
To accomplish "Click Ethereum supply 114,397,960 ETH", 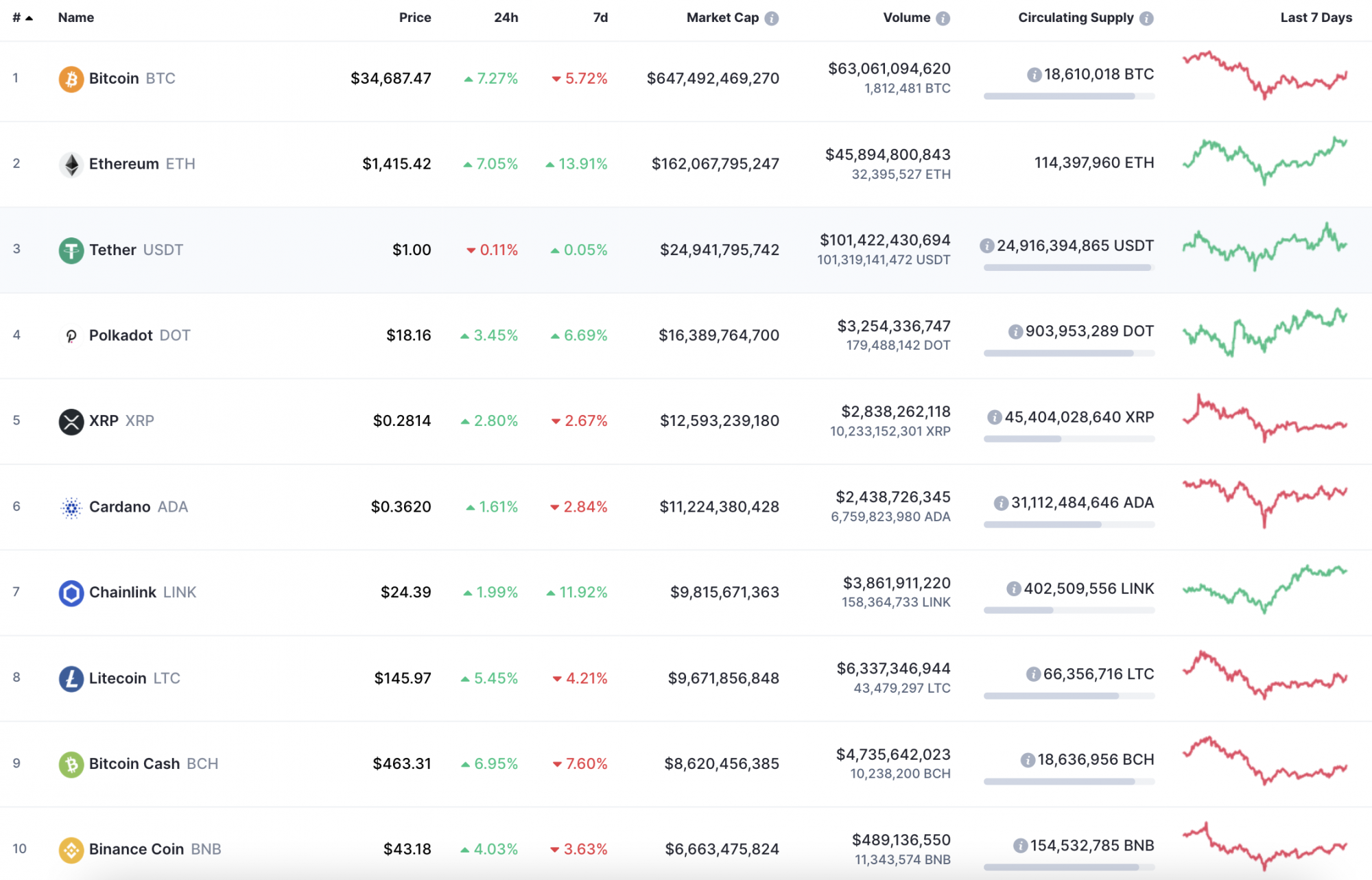I will [x=1094, y=163].
